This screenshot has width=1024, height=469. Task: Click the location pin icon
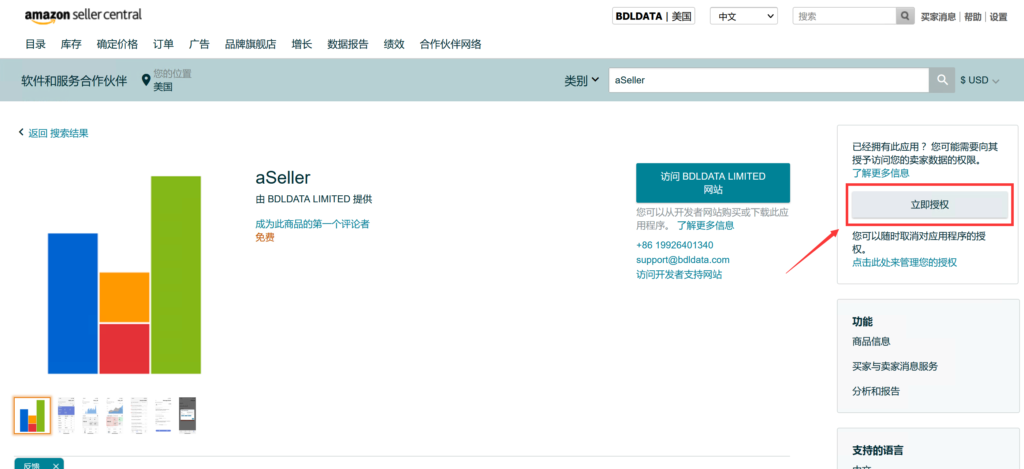click(146, 80)
